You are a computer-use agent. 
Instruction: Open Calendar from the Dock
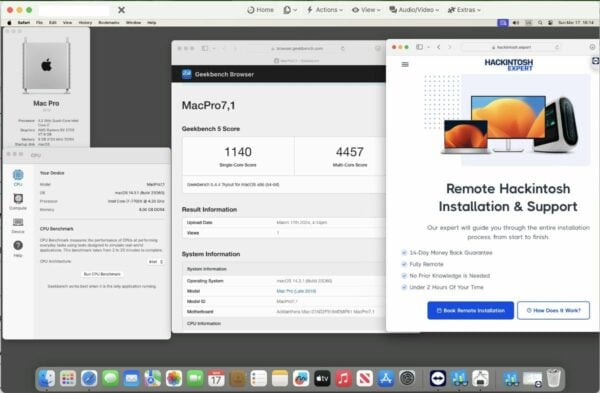point(216,378)
